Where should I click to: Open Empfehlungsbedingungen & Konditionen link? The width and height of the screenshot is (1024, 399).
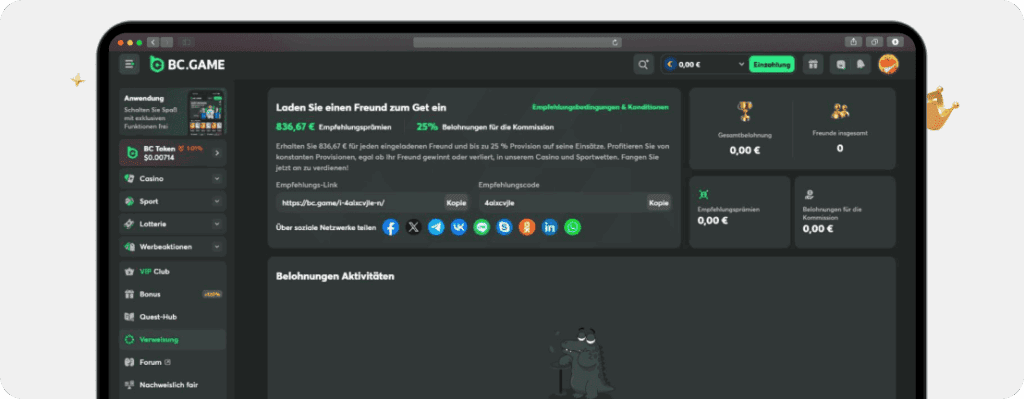[600, 107]
